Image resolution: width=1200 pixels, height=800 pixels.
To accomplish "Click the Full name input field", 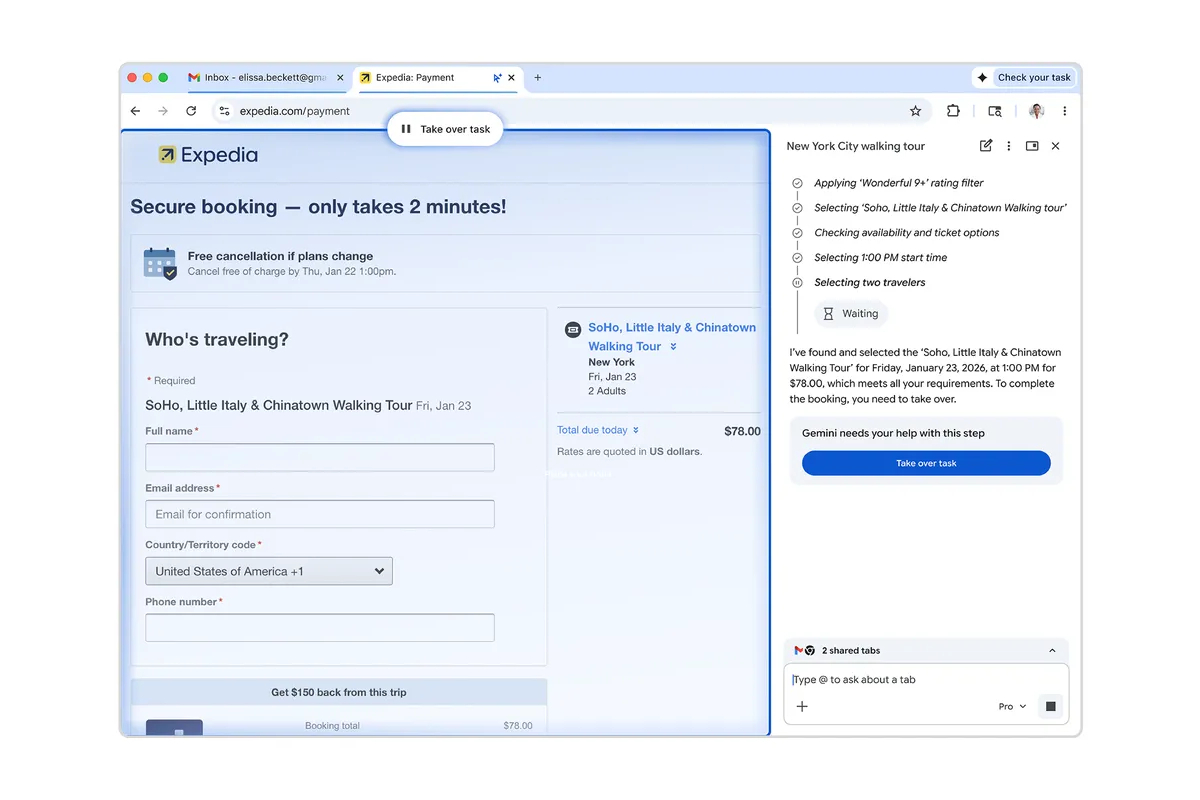I will point(319,457).
